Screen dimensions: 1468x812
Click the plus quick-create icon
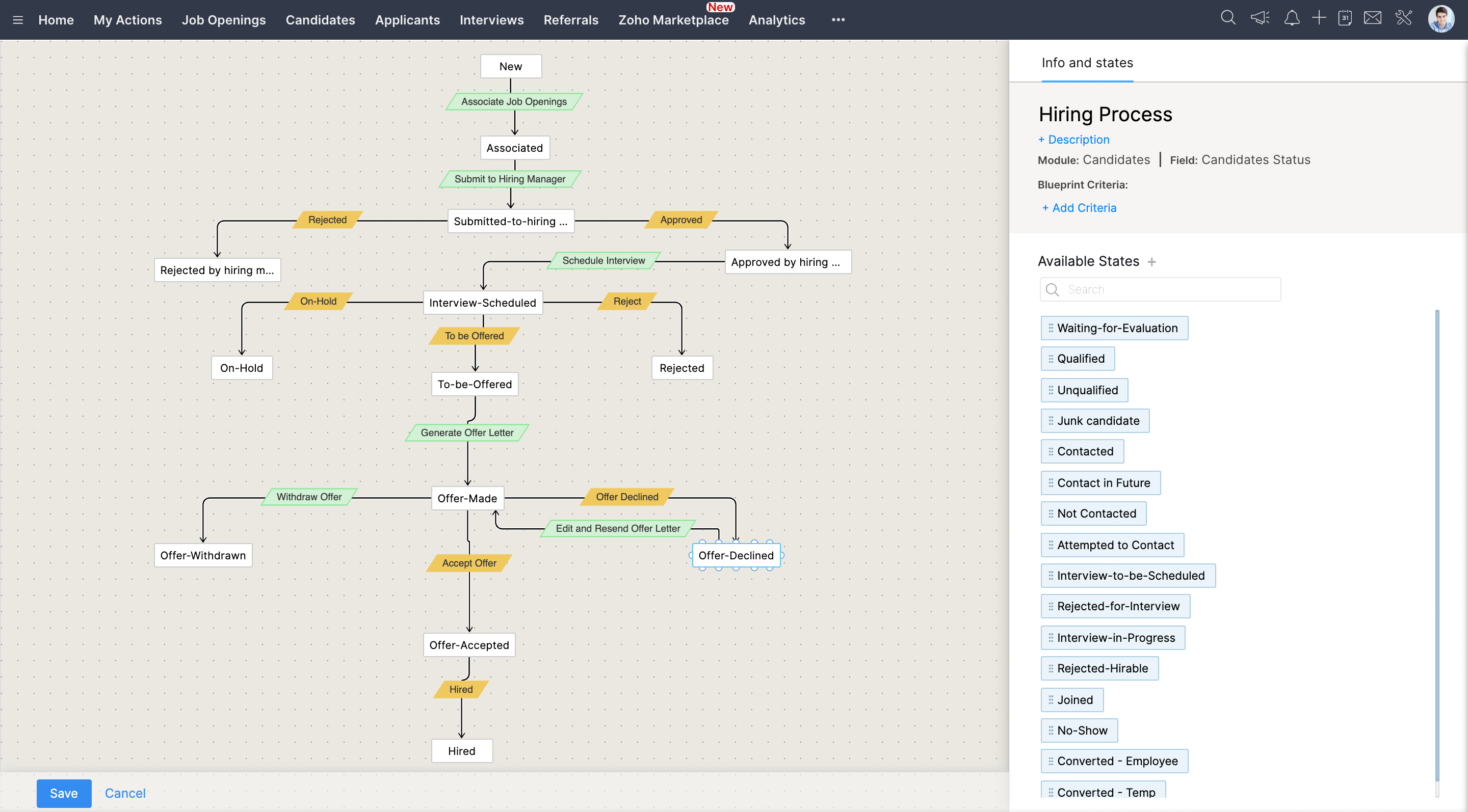click(1319, 18)
